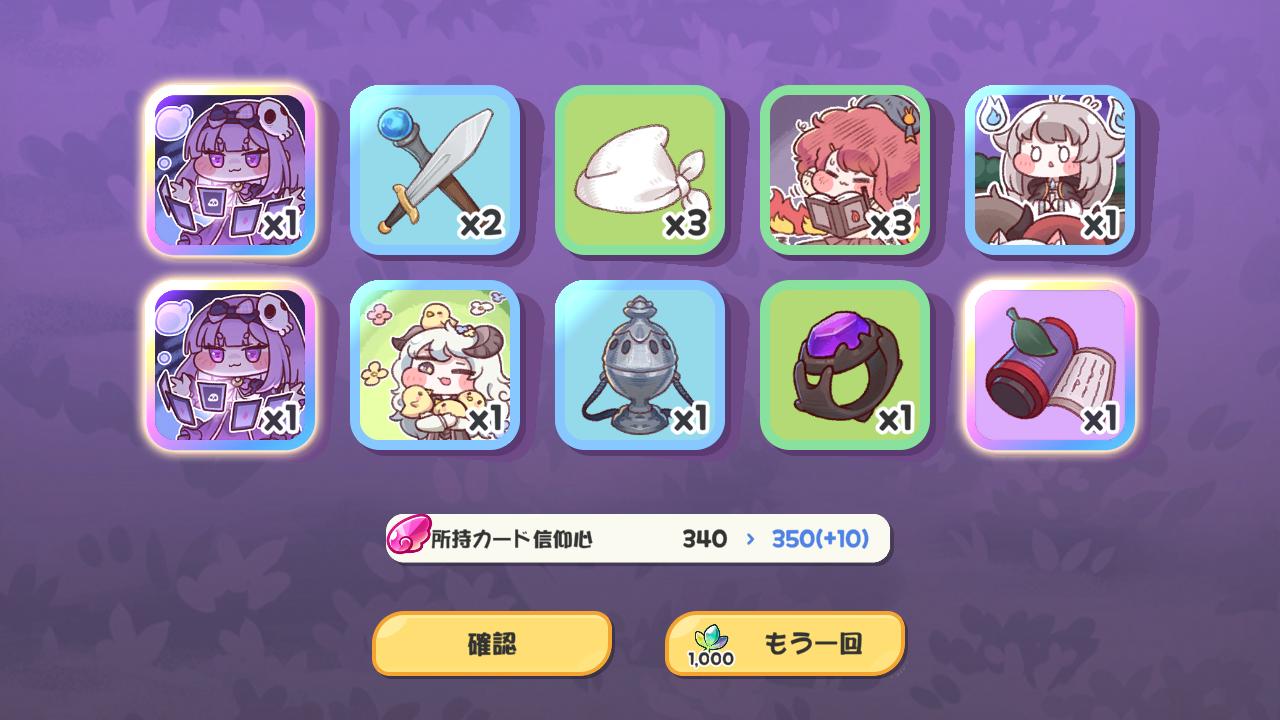
Task: Tap the x2 count on sword item
Action: tap(480, 225)
